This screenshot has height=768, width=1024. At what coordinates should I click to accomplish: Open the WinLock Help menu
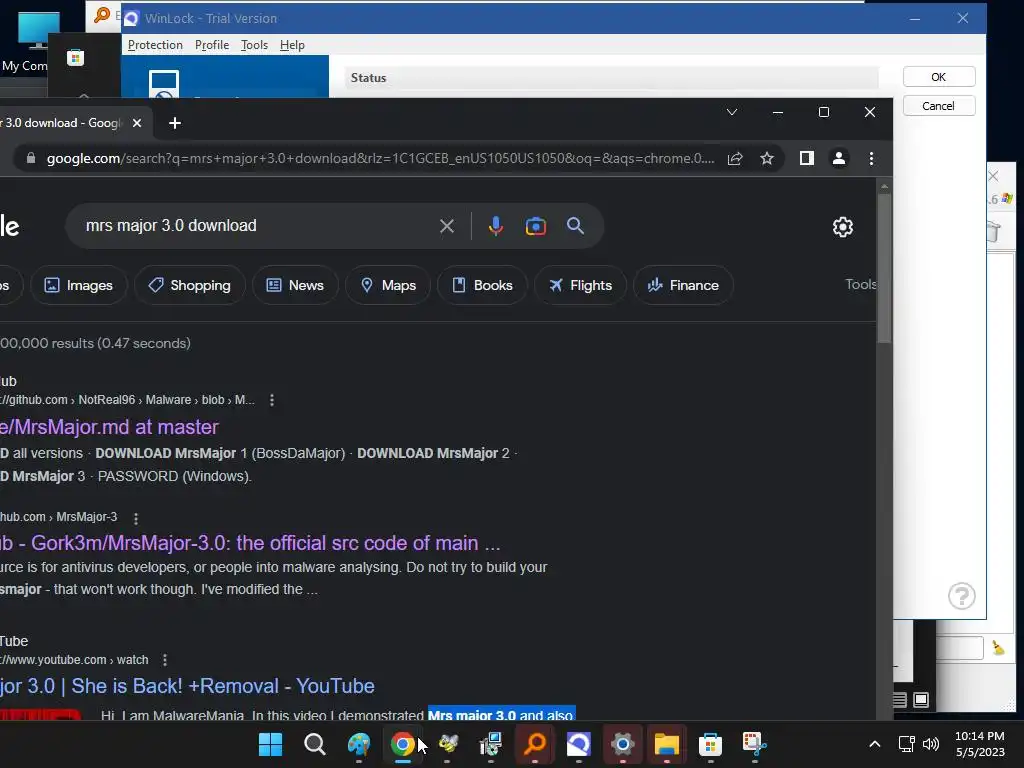pyautogui.click(x=292, y=45)
